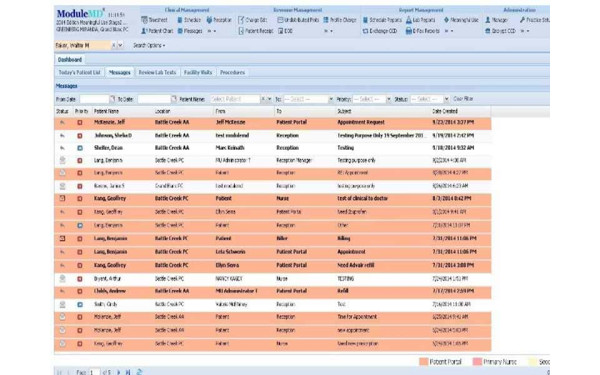
Task: Open the To Date calendar picker
Action: [x=174, y=99]
